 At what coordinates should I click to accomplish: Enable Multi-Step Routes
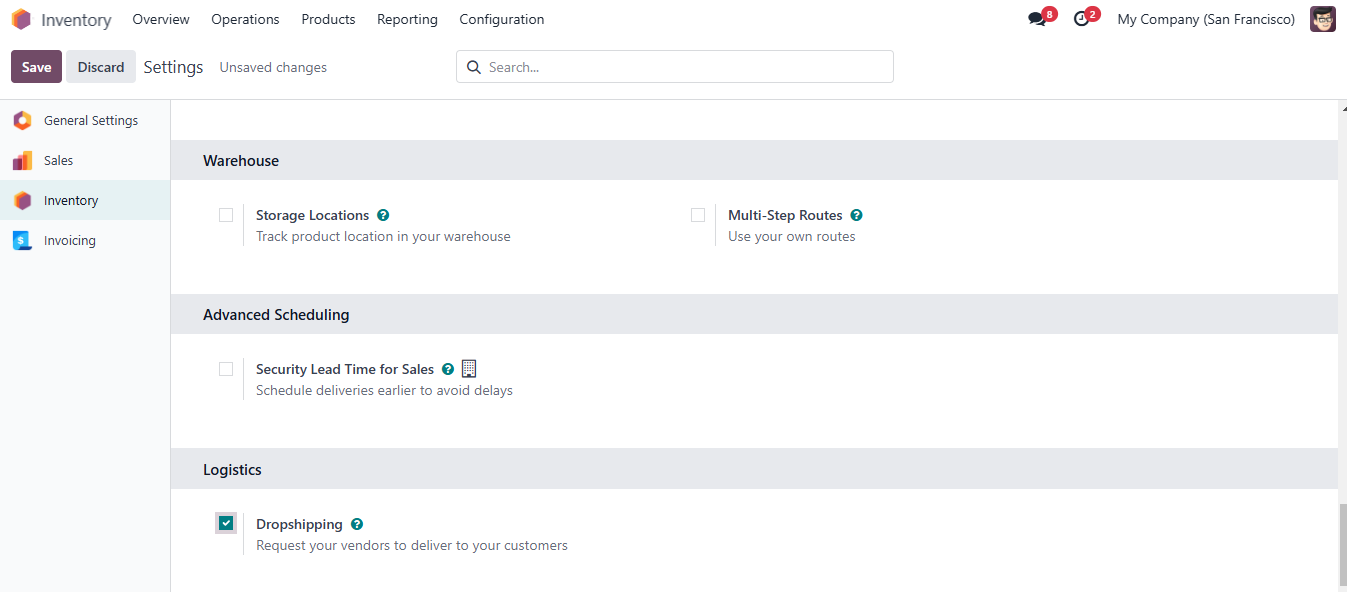(697, 215)
